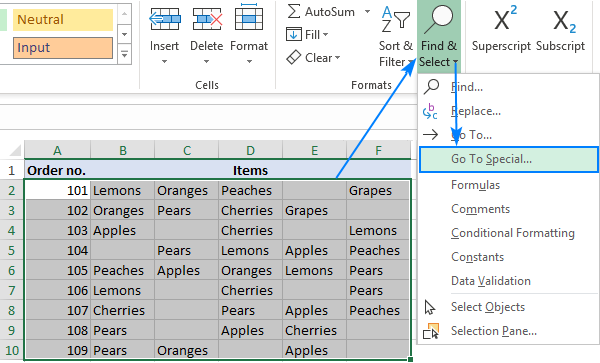The width and height of the screenshot is (600, 363).
Task: Click the Insert cells icon
Action: (x=165, y=19)
